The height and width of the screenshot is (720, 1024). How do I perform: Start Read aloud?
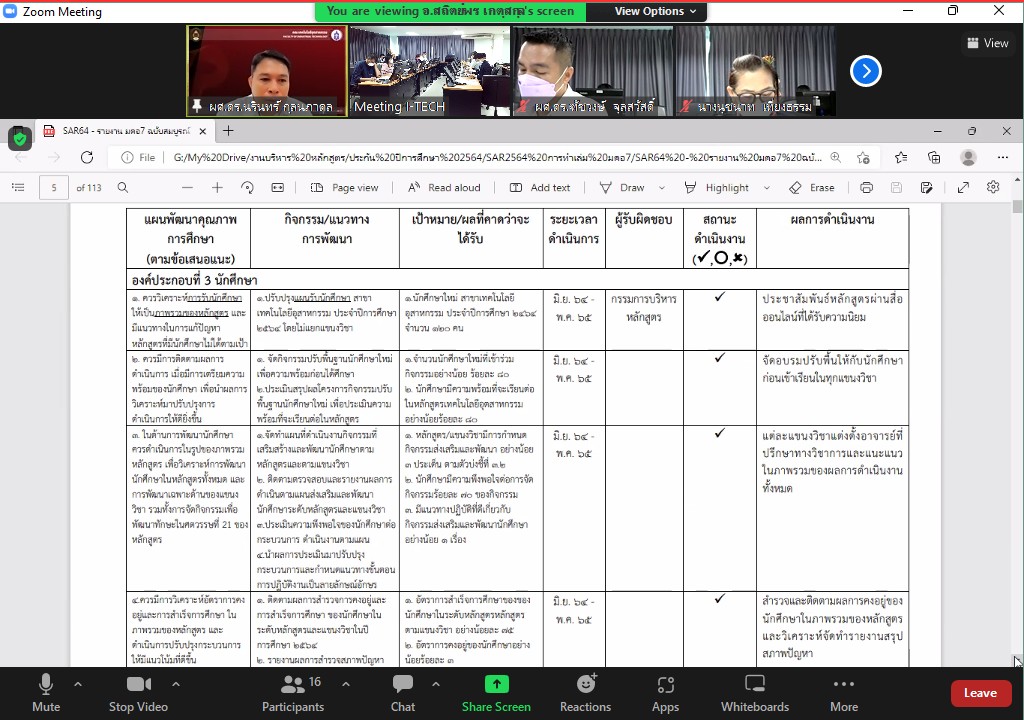tap(444, 188)
